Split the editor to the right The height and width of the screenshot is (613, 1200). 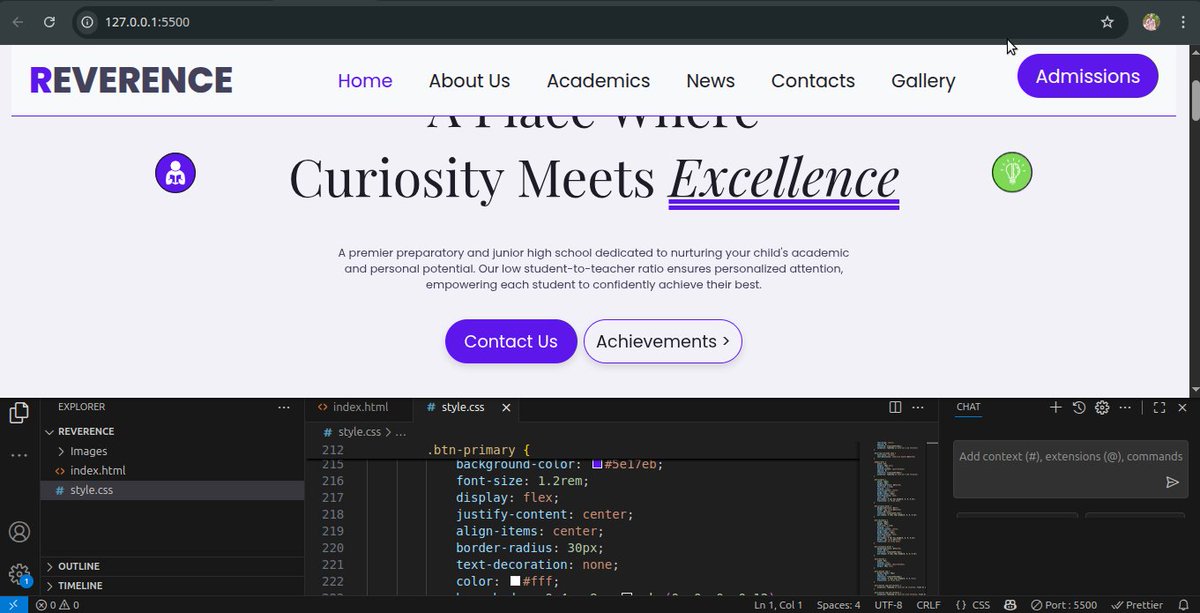pyautogui.click(x=895, y=407)
